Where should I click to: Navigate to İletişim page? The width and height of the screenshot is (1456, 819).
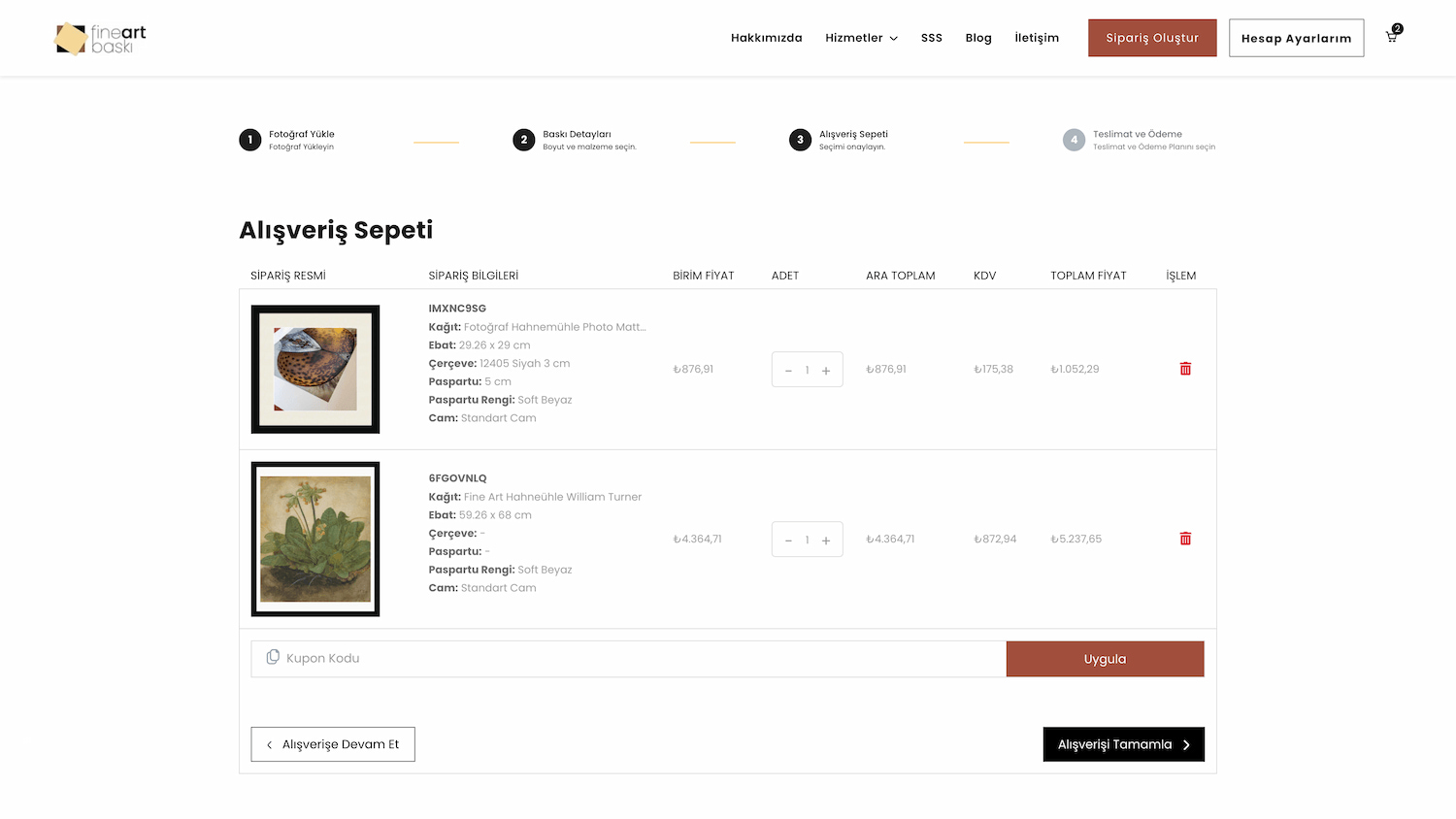pyautogui.click(x=1037, y=38)
